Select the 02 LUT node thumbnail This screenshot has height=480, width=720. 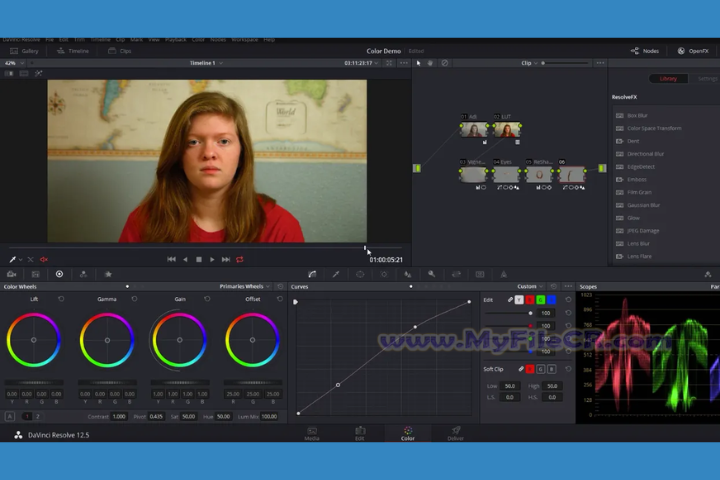(x=507, y=130)
